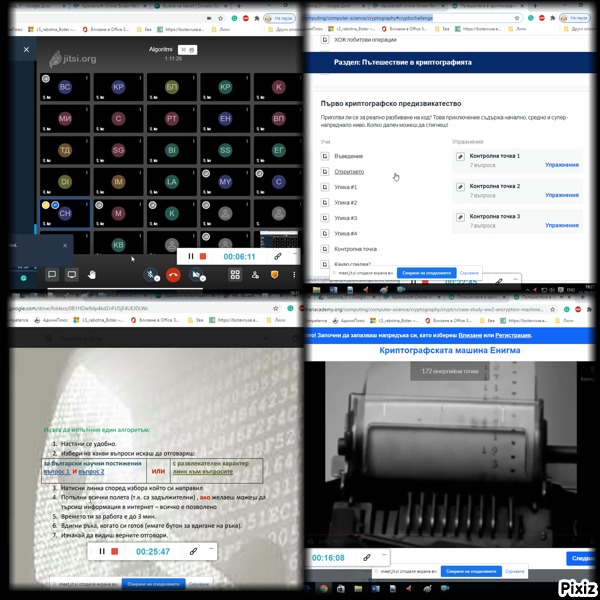Open the Въведение lesson
This screenshot has height=600, width=600.
click(x=348, y=156)
